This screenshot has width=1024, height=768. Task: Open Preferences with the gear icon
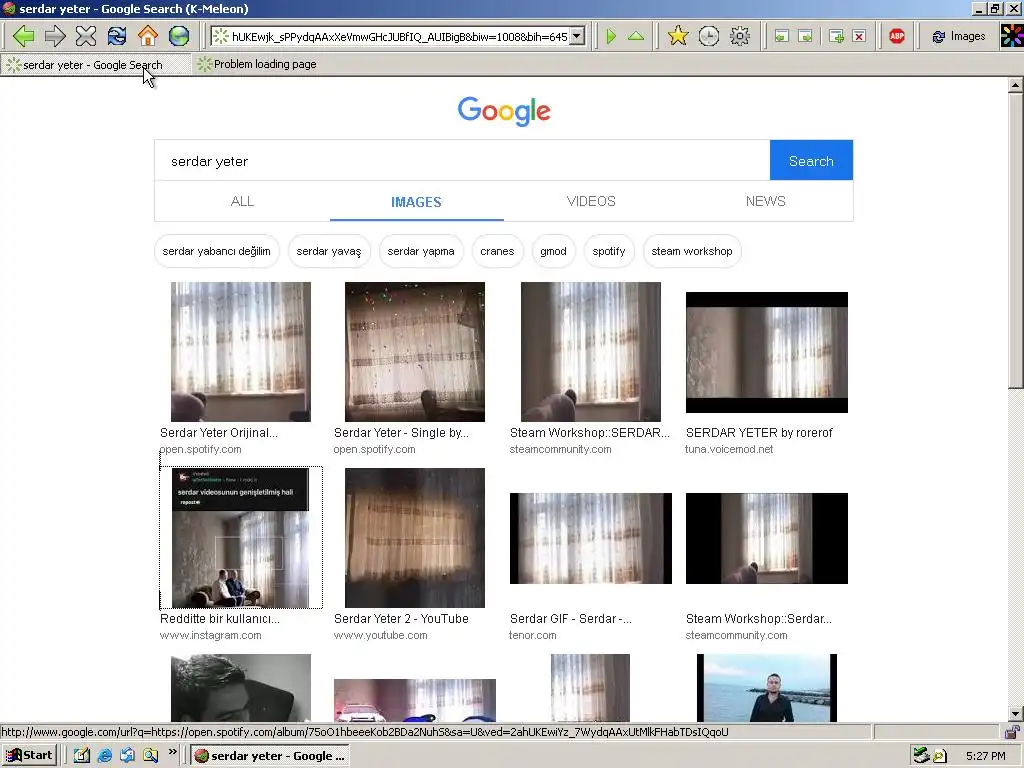pos(739,36)
